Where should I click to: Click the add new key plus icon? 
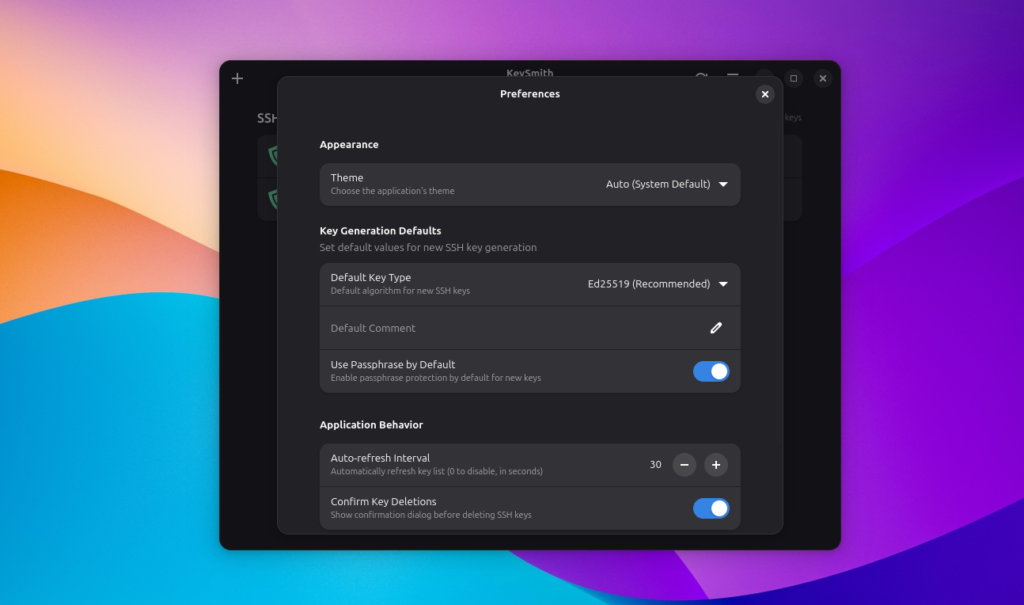click(237, 78)
